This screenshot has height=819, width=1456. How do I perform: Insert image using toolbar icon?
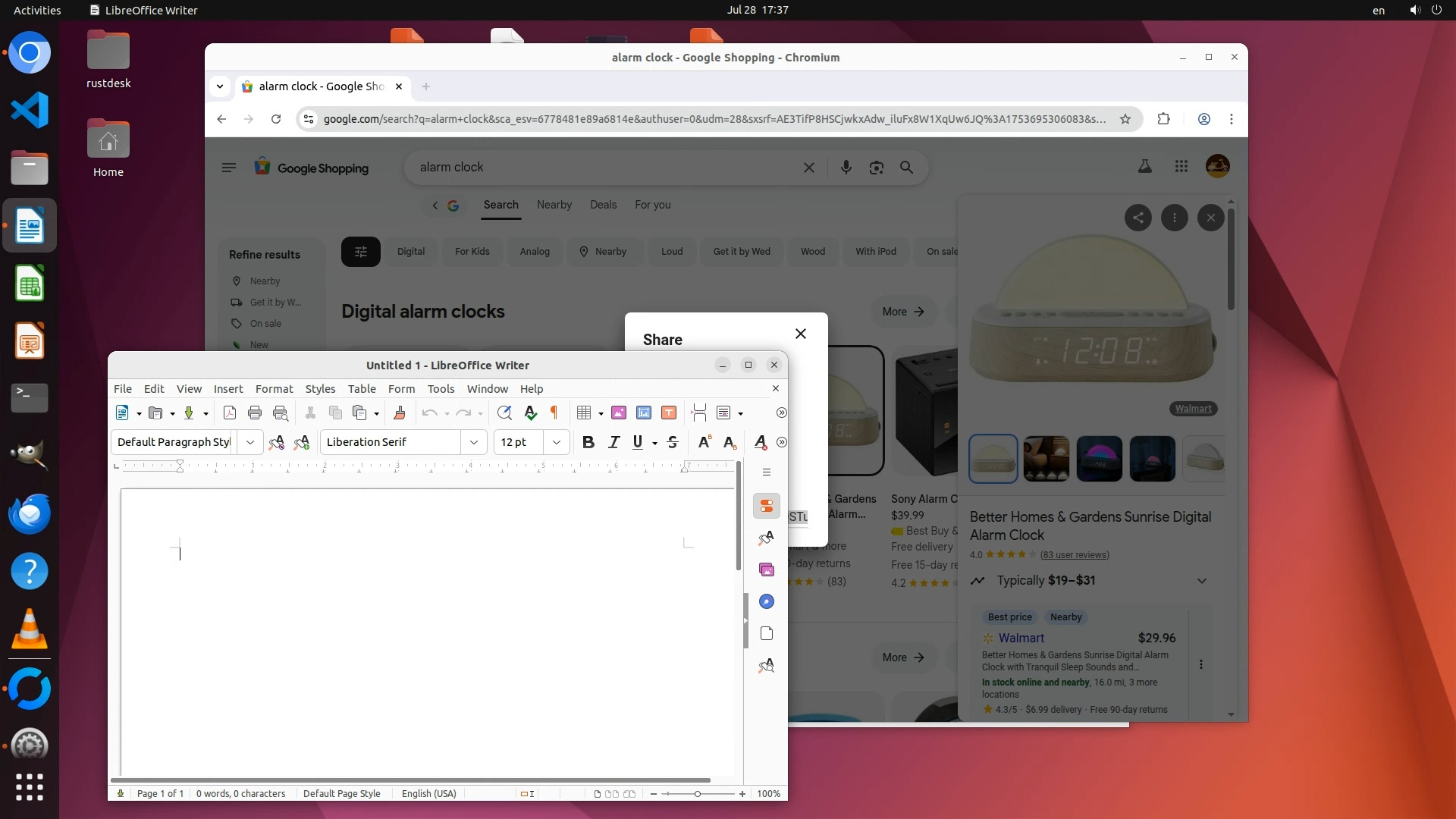point(619,413)
